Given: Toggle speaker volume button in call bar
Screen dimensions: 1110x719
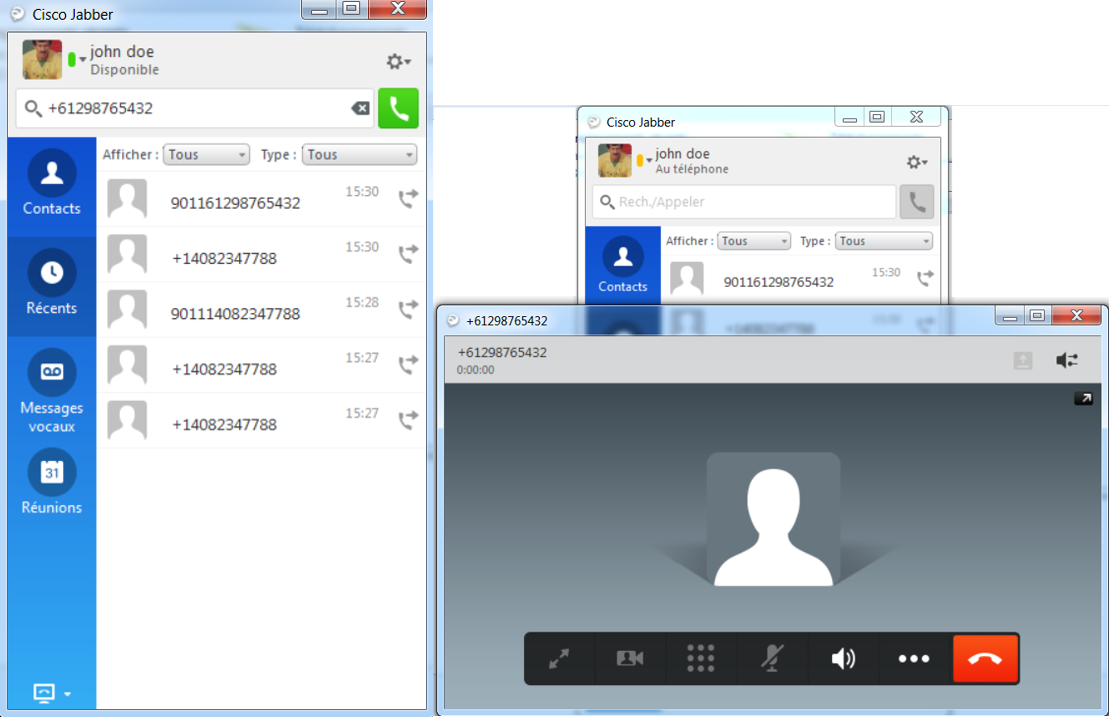Looking at the screenshot, I should click(x=842, y=659).
